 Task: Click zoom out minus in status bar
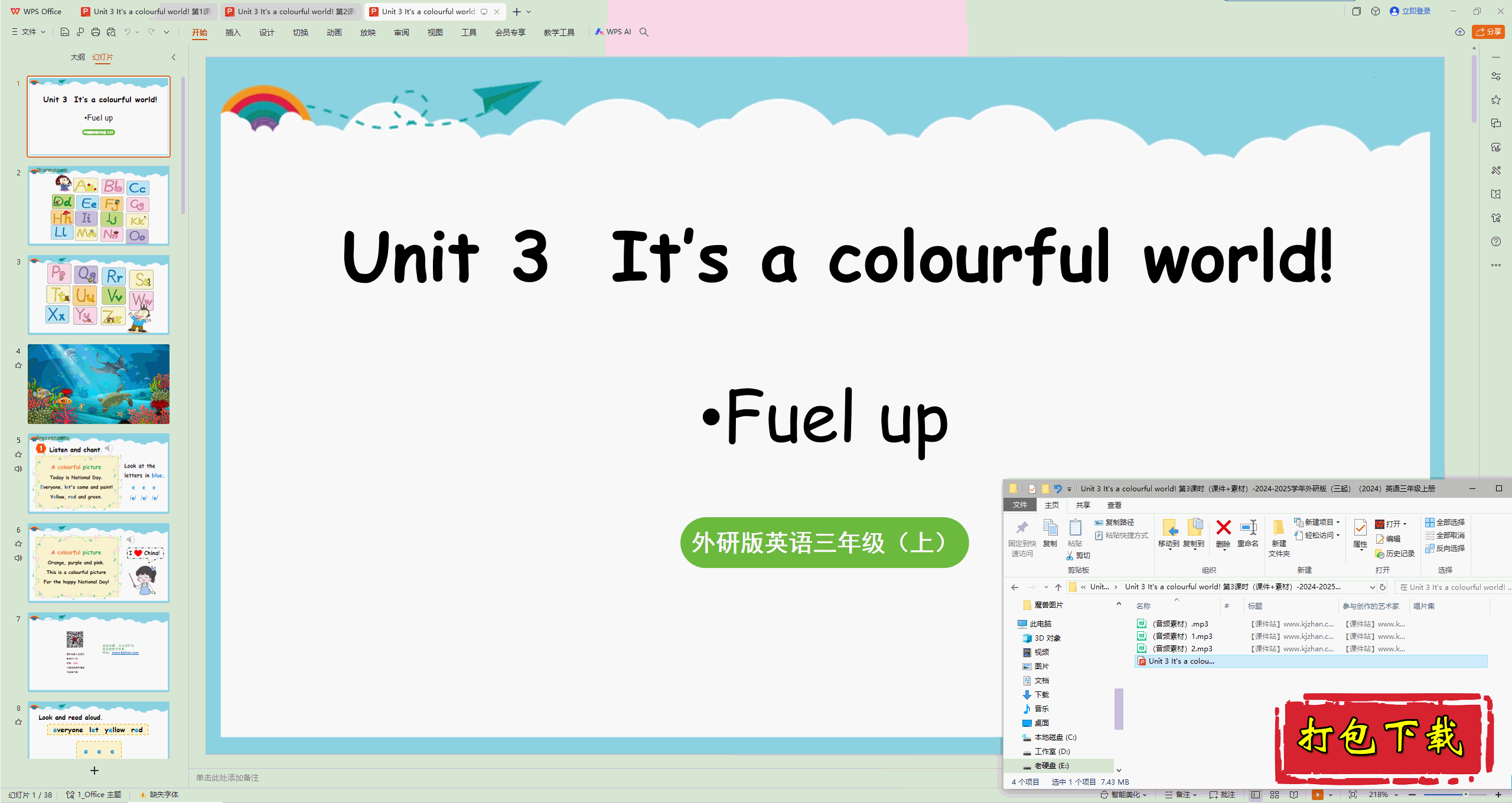pos(1412,795)
